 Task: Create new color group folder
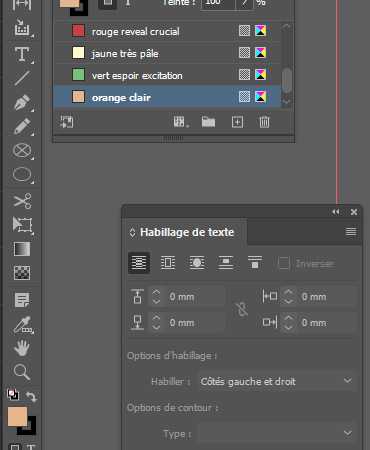[x=208, y=122]
